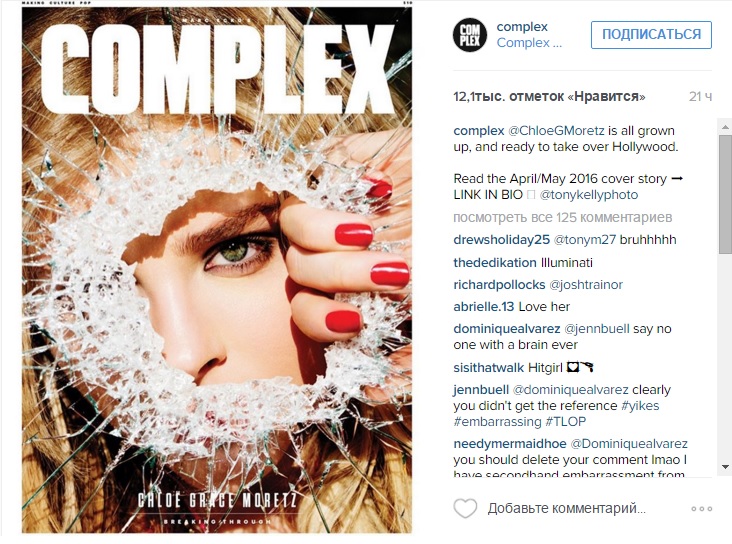732x544 pixels.
Task: Click the thededikation username
Action: click(495, 262)
